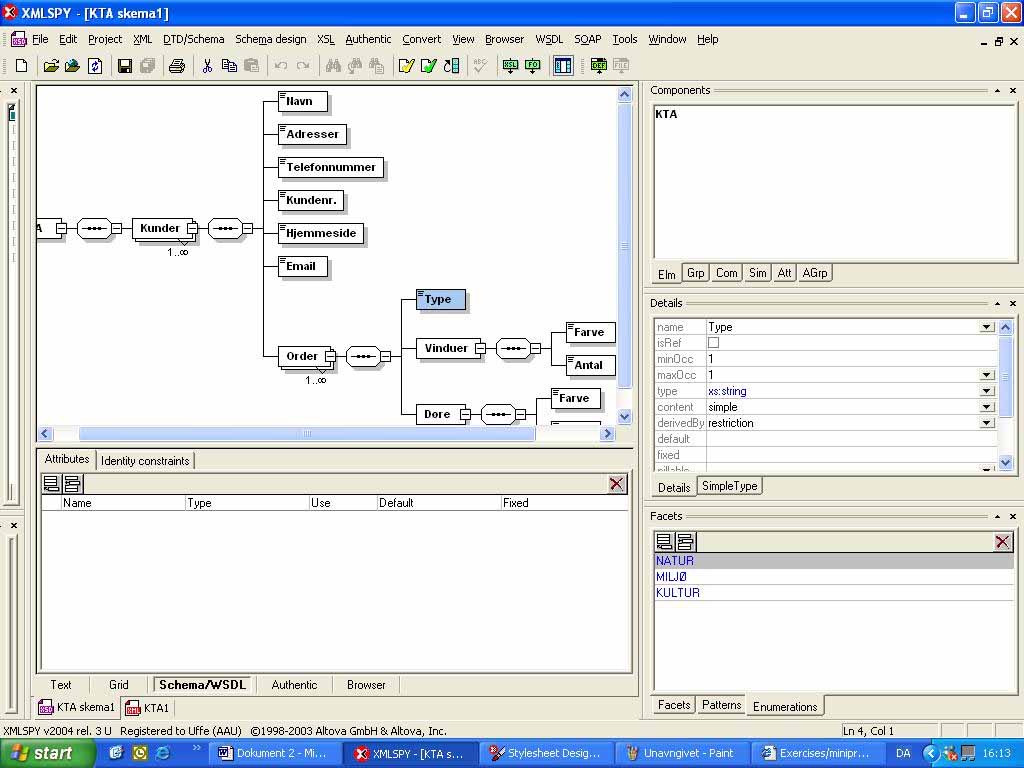
Task: Collapse the Kunder element node
Action: [192, 228]
